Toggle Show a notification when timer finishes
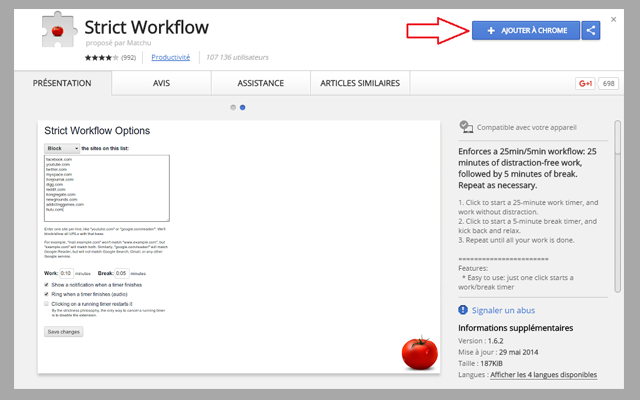640x400 pixels. (47, 284)
